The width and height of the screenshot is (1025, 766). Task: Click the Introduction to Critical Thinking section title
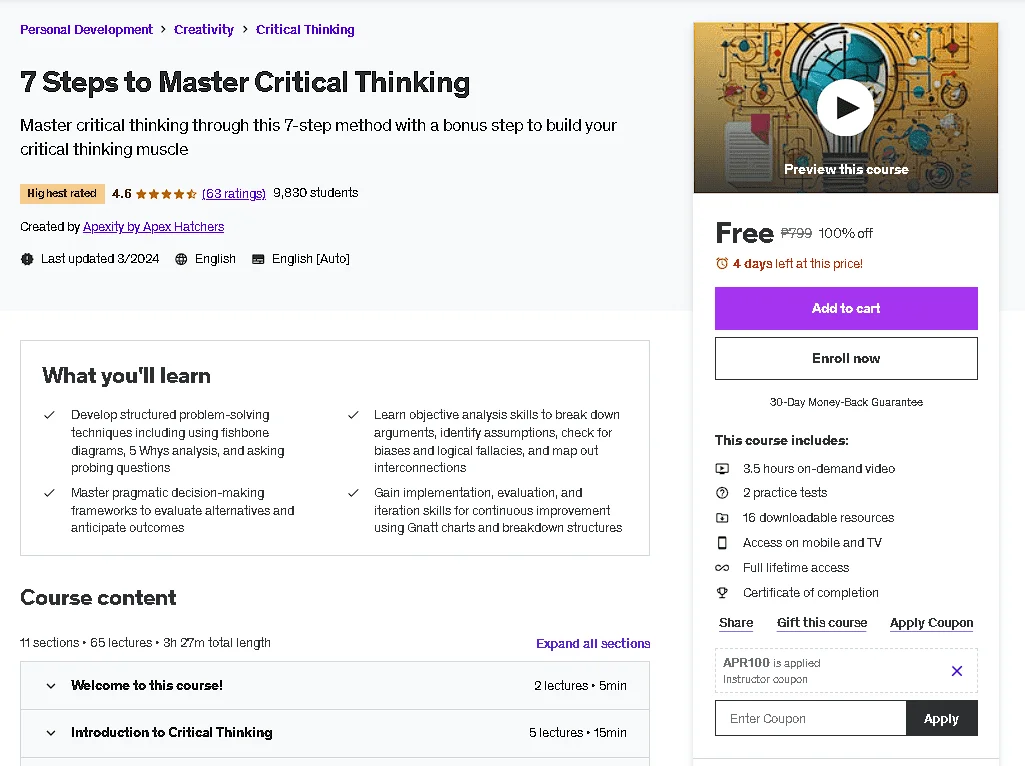coord(172,733)
